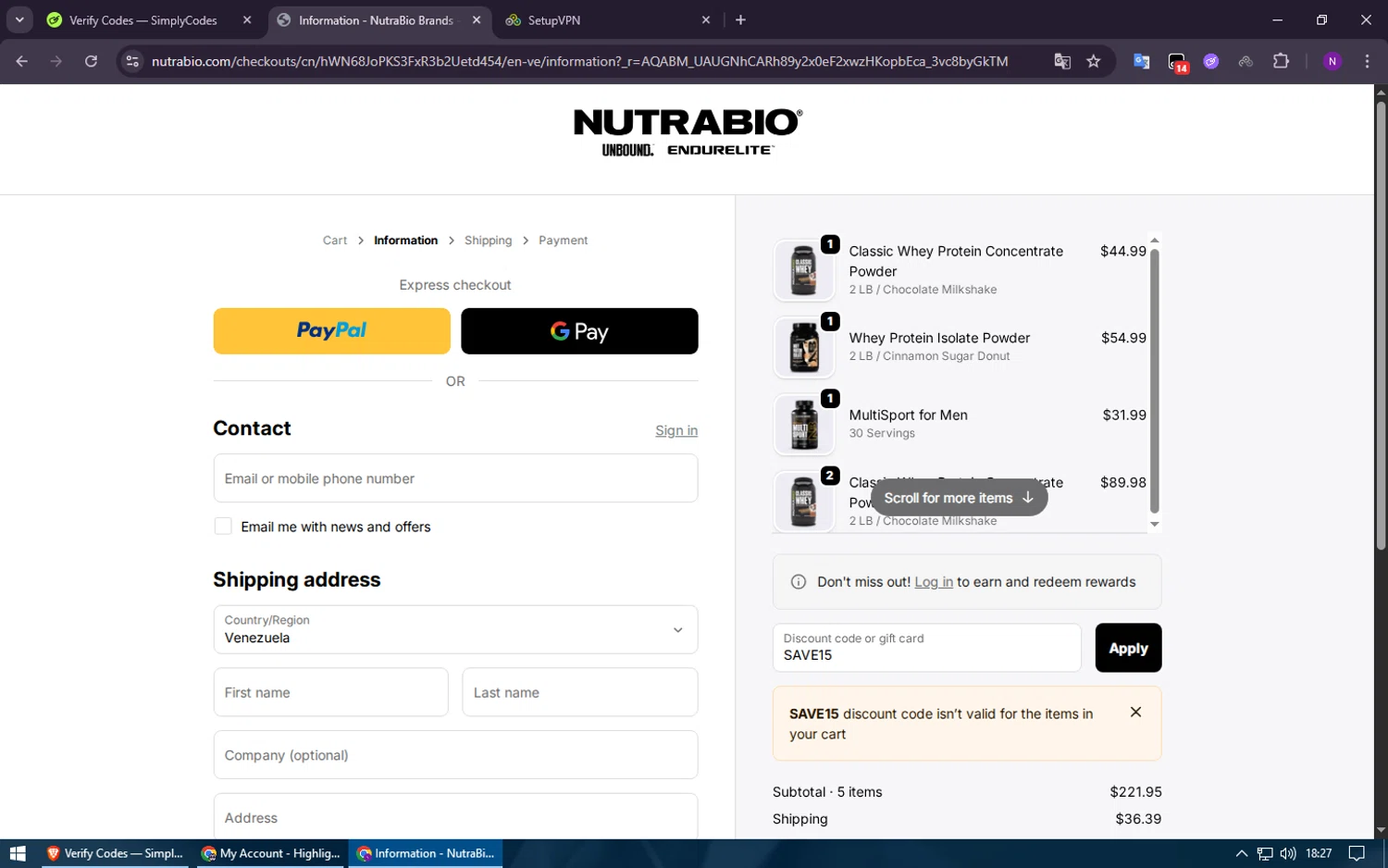The height and width of the screenshot is (868, 1388).
Task: Close the Information - NutraBio Brands tab
Action: (477, 19)
